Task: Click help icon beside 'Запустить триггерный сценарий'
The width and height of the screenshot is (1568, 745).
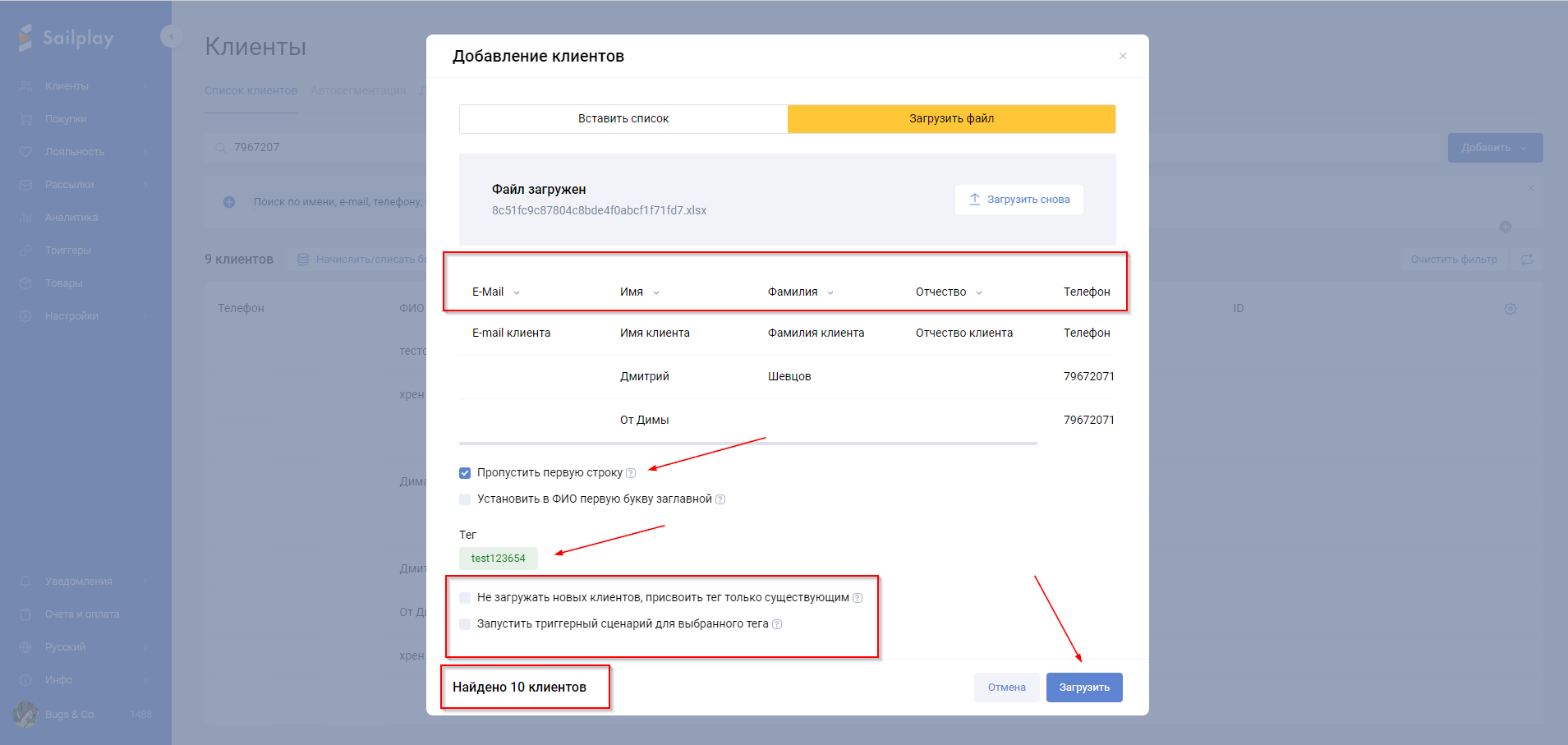Action: tap(777, 624)
